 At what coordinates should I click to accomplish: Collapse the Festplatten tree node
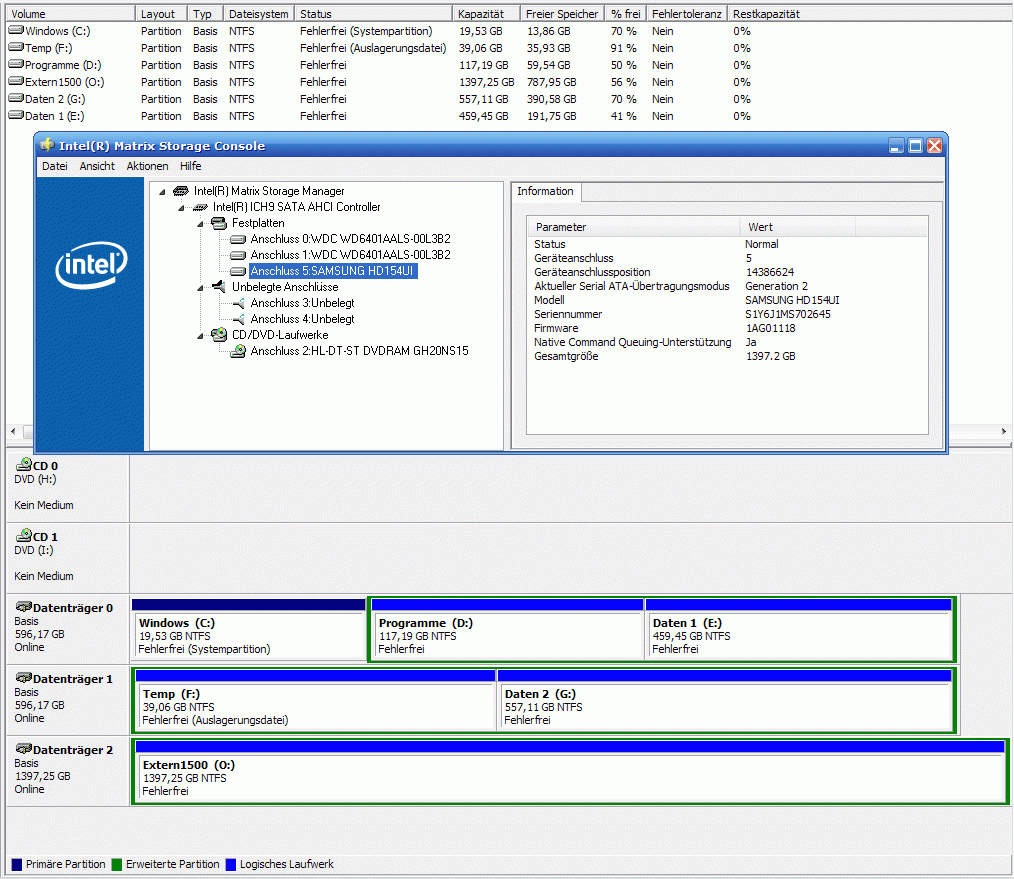click(x=200, y=224)
